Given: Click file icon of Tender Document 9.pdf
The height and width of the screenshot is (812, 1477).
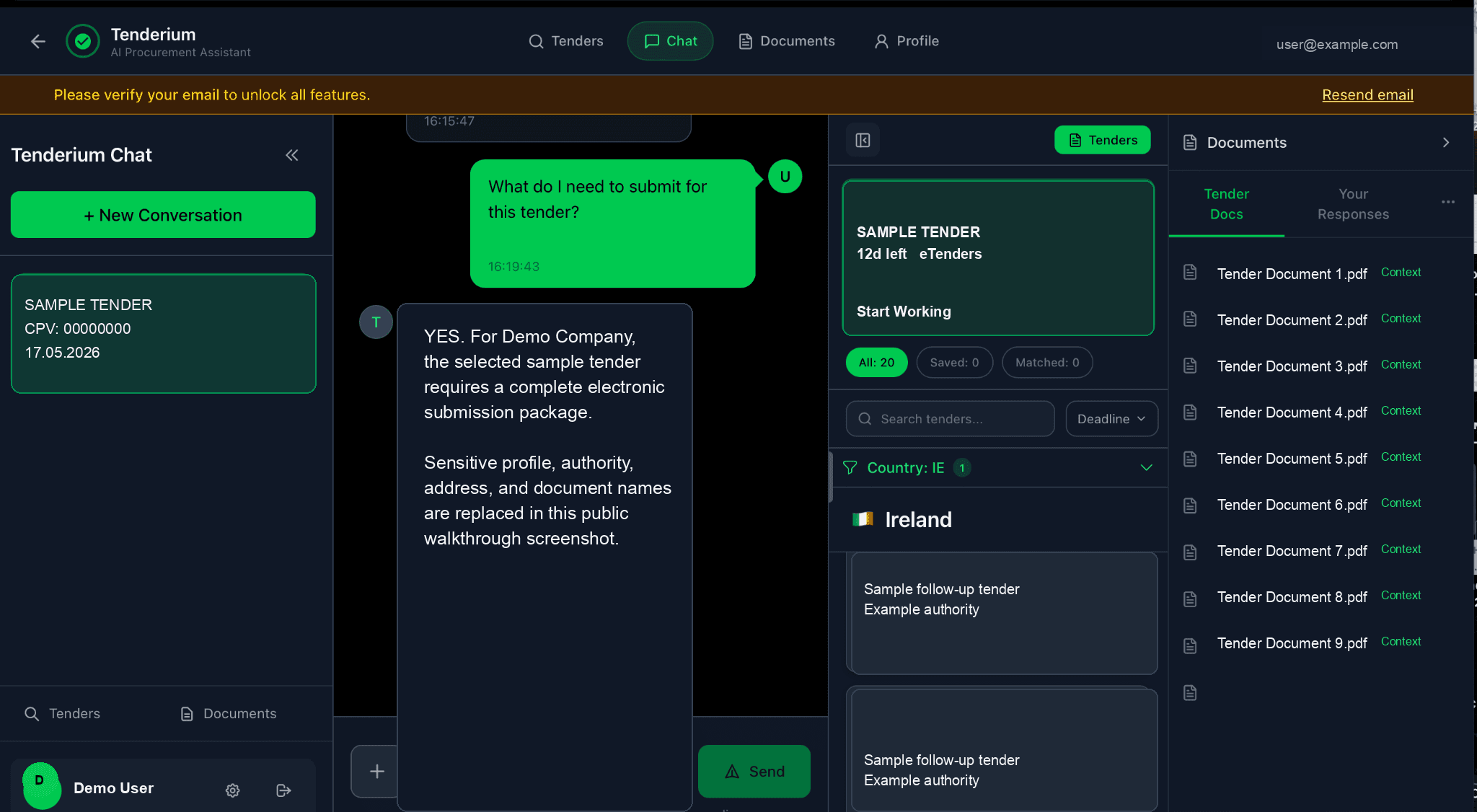Looking at the screenshot, I should 1190,645.
